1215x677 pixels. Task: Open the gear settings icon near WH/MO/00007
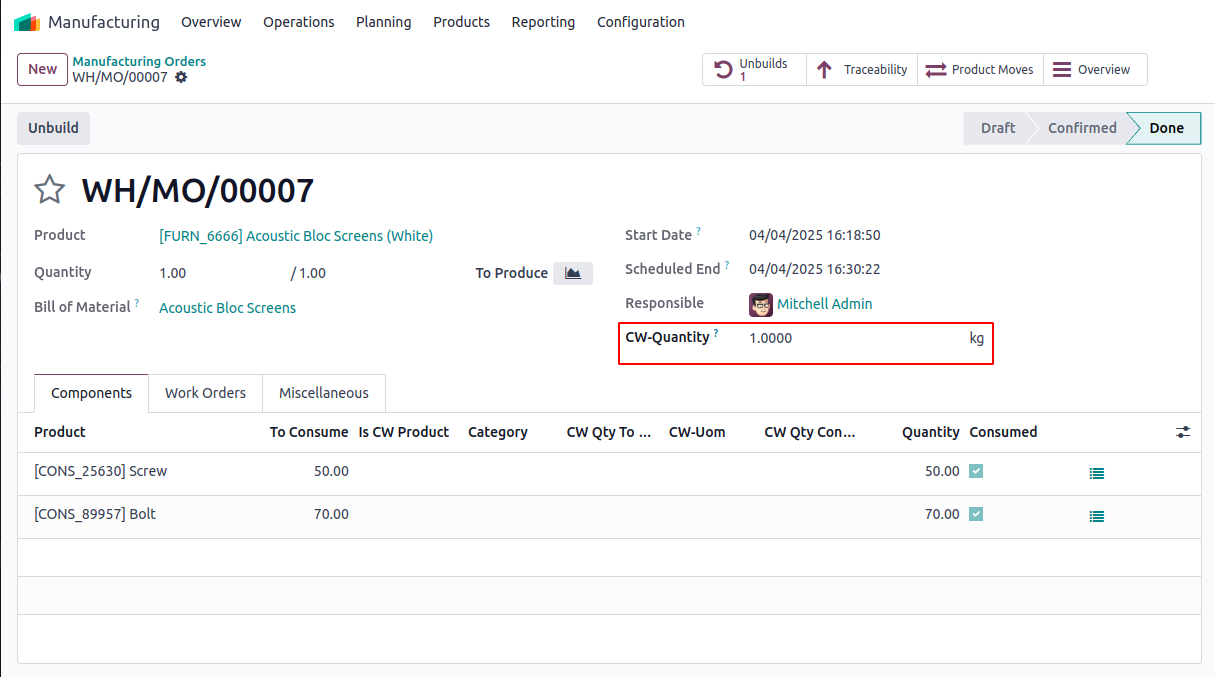(x=181, y=77)
